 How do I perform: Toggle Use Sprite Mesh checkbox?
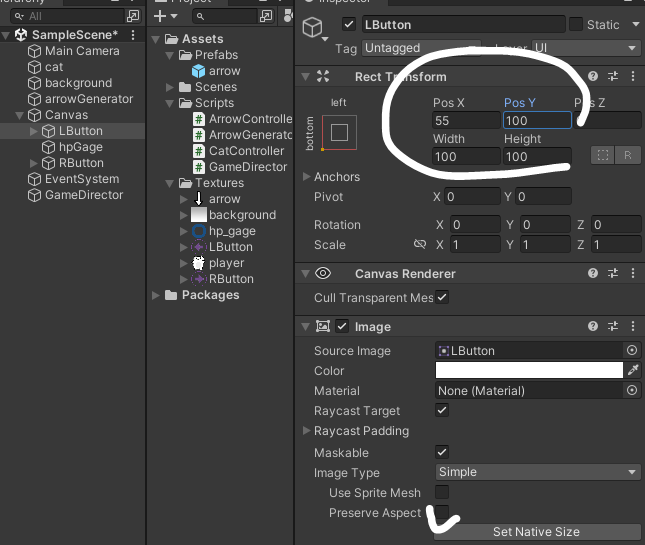[x=442, y=492]
